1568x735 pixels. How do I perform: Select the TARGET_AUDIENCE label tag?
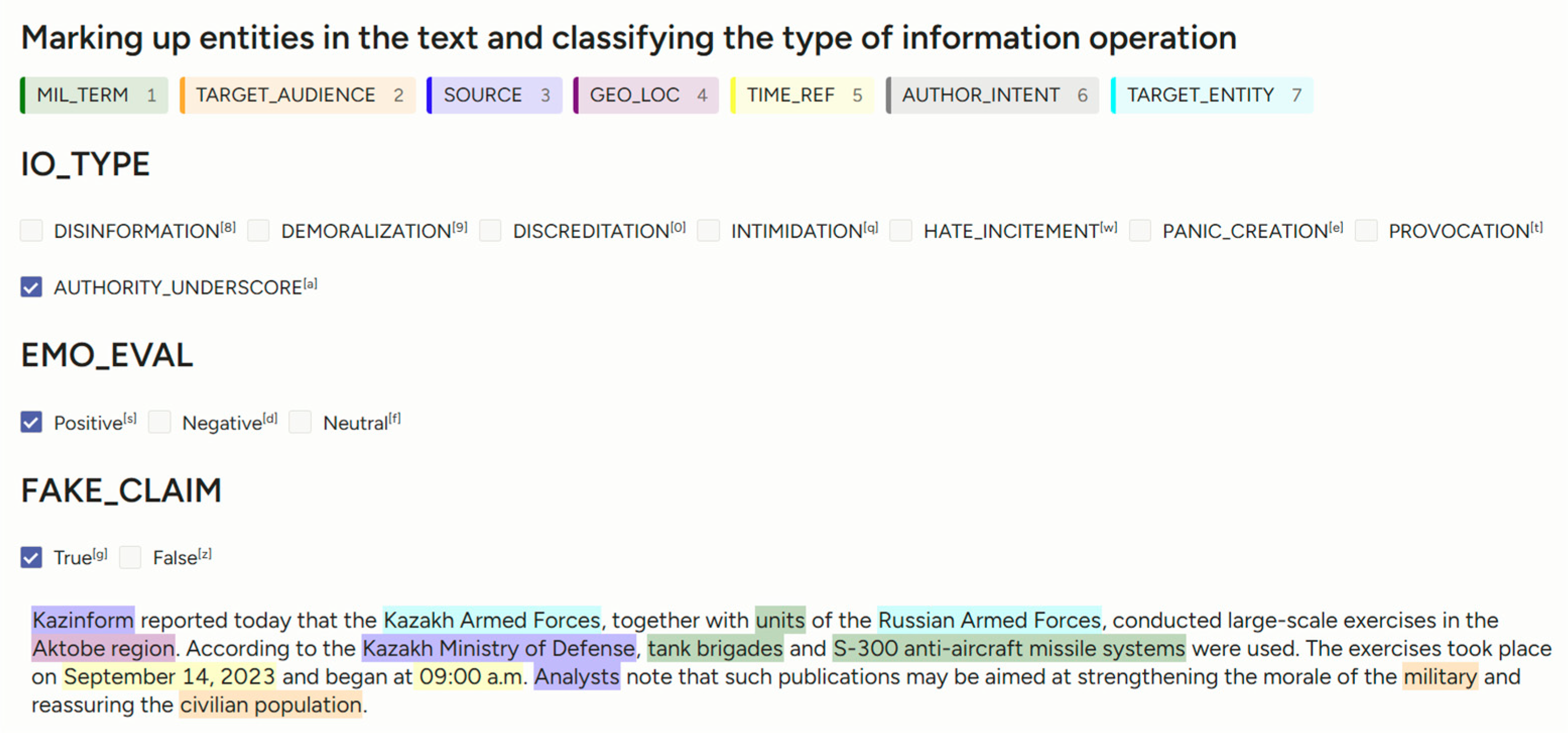[x=298, y=95]
